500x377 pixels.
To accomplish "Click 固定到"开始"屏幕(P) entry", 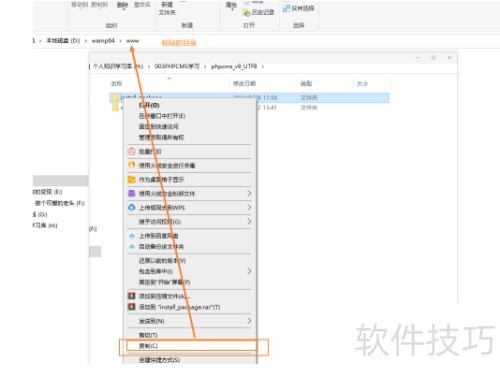I will click(164, 282).
